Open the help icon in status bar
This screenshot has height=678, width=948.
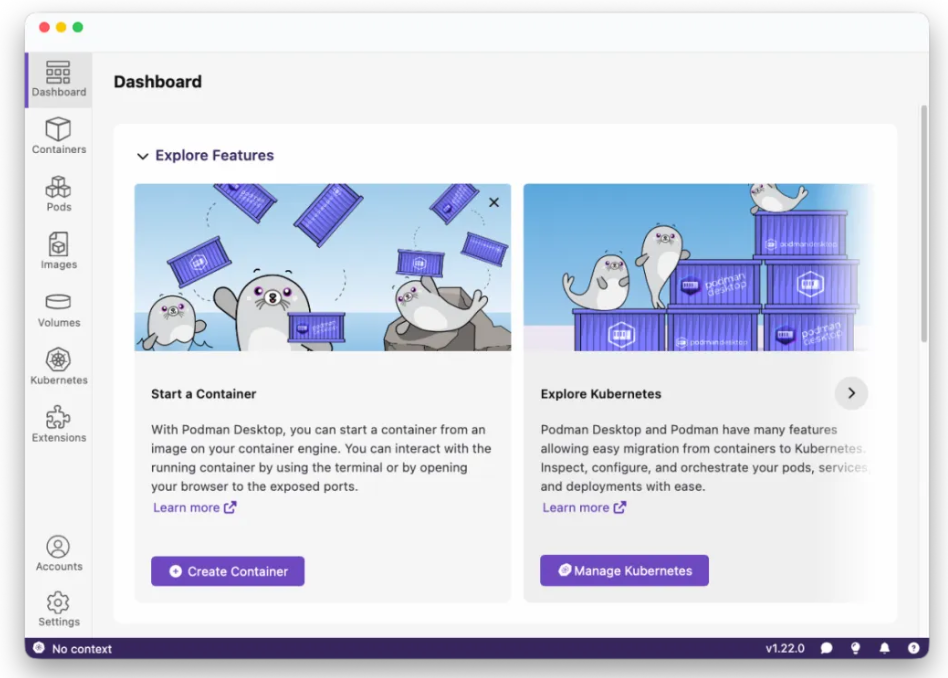click(913, 648)
